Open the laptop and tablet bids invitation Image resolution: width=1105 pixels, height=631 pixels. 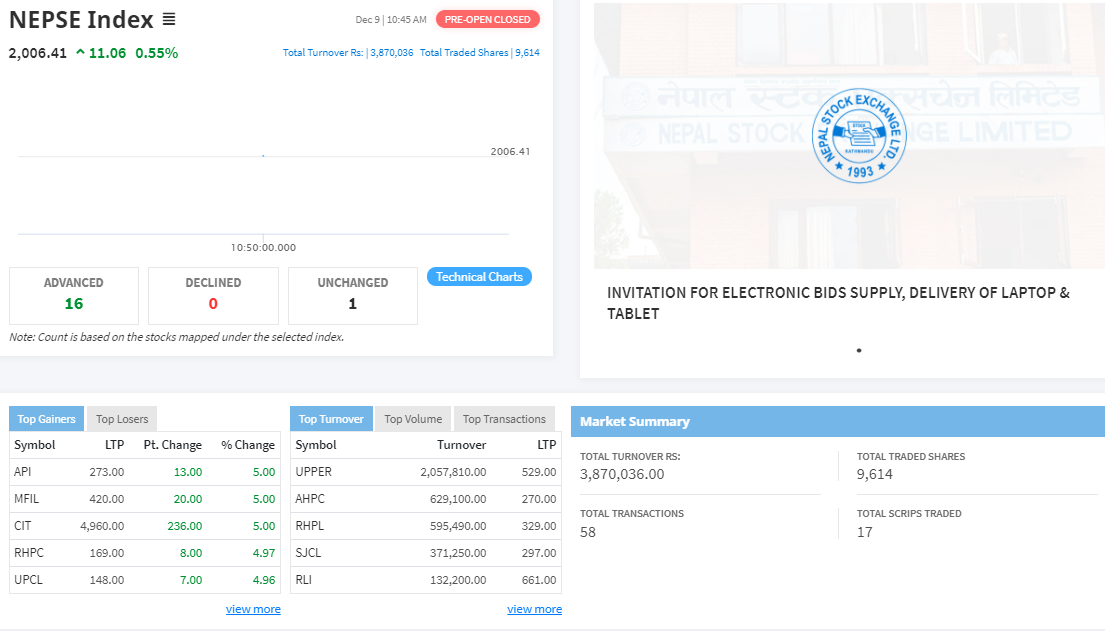pos(839,303)
